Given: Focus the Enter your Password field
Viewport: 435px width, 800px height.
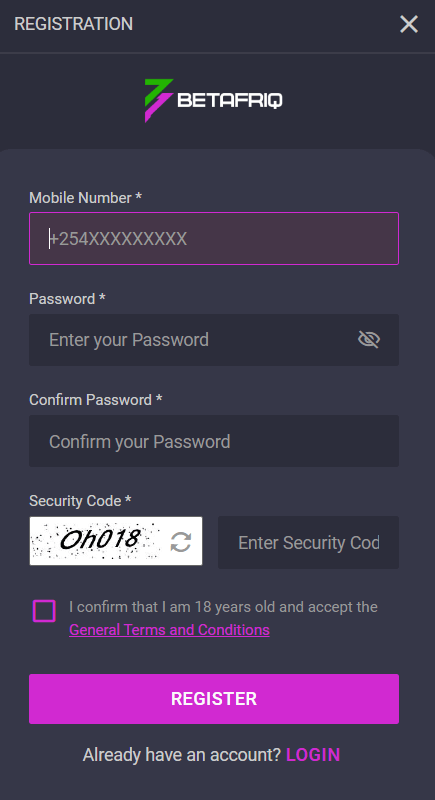Looking at the screenshot, I should [214, 340].
